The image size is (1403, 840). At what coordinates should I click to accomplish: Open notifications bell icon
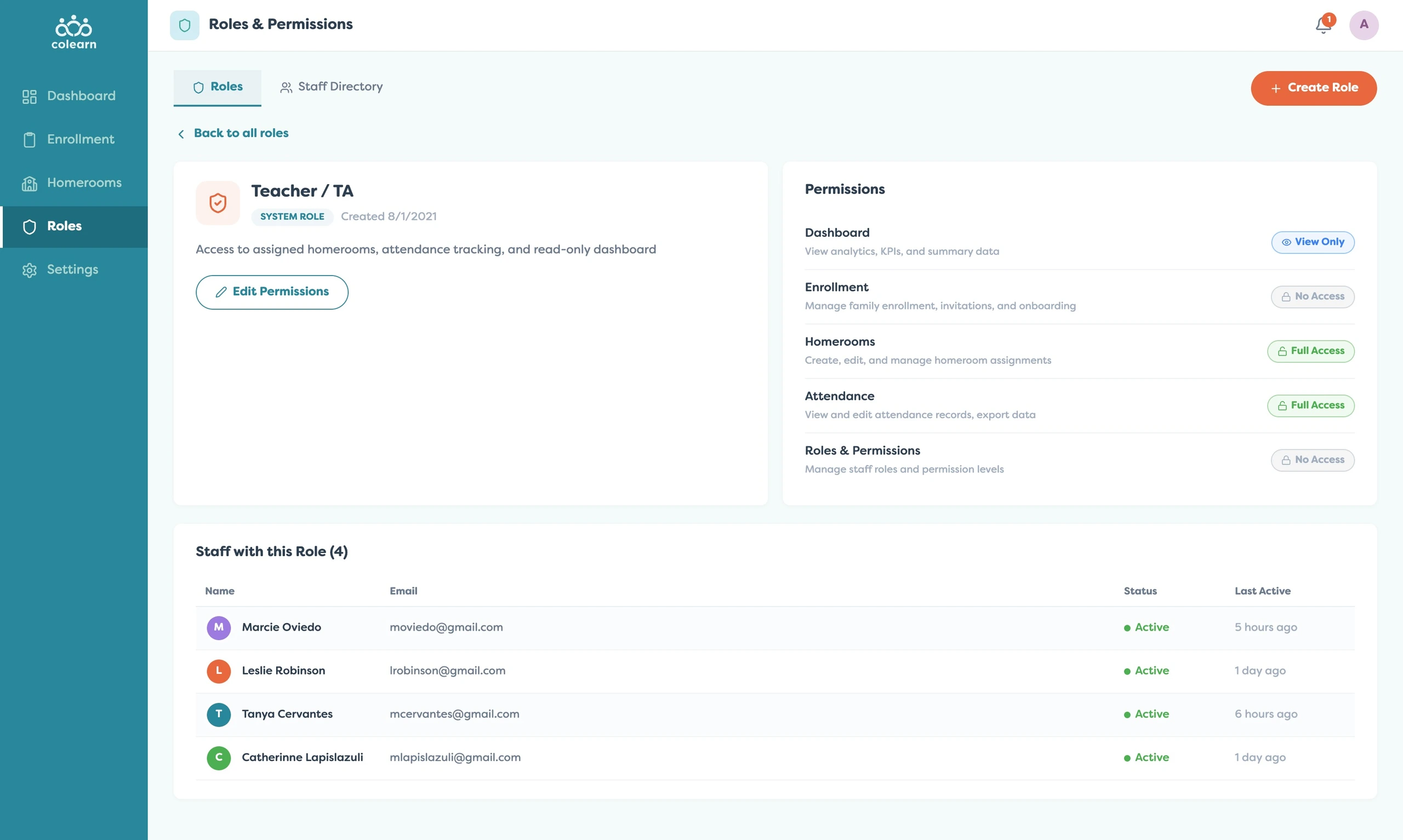1323,25
